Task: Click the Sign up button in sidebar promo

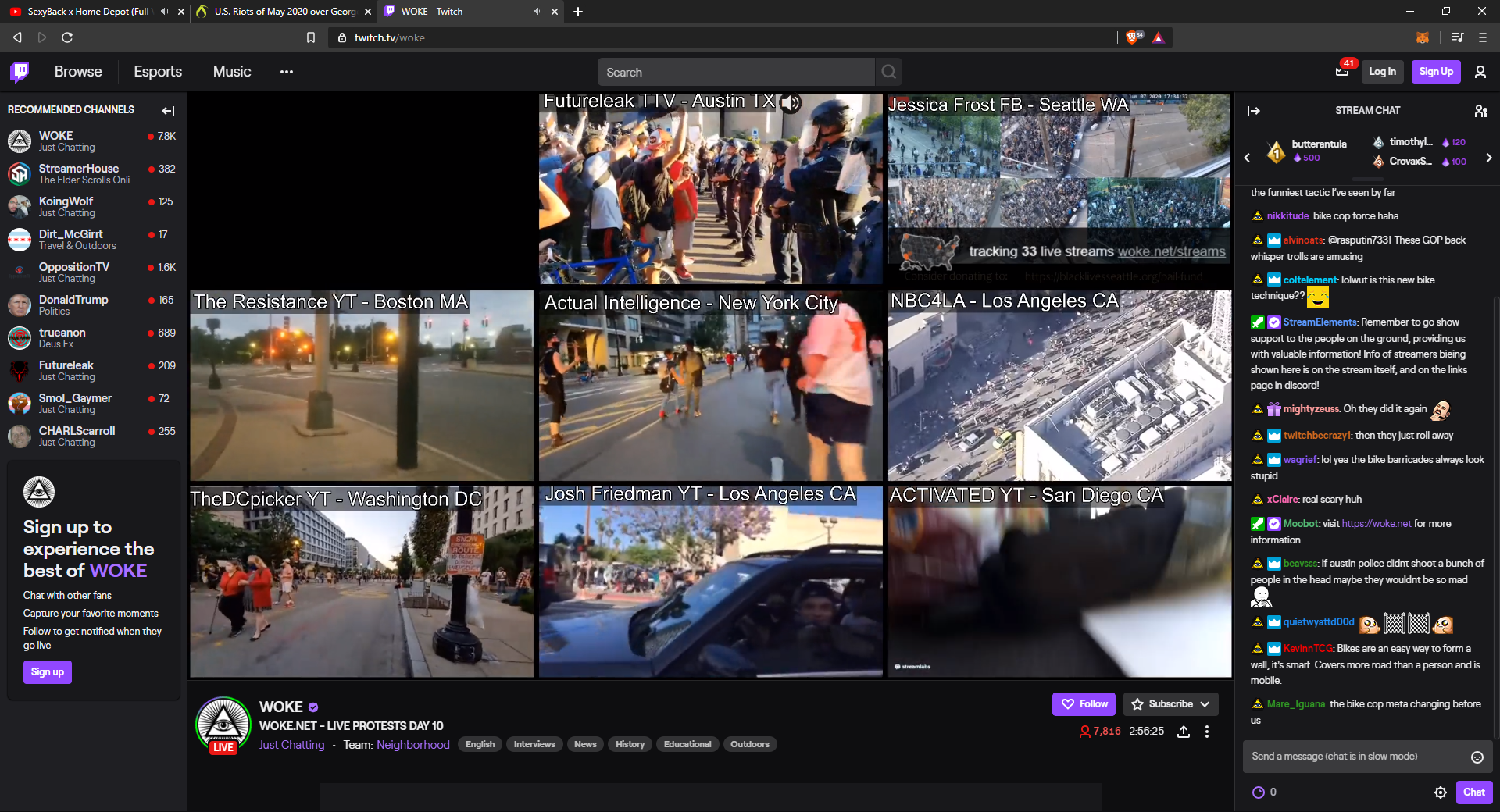Action: (48, 672)
